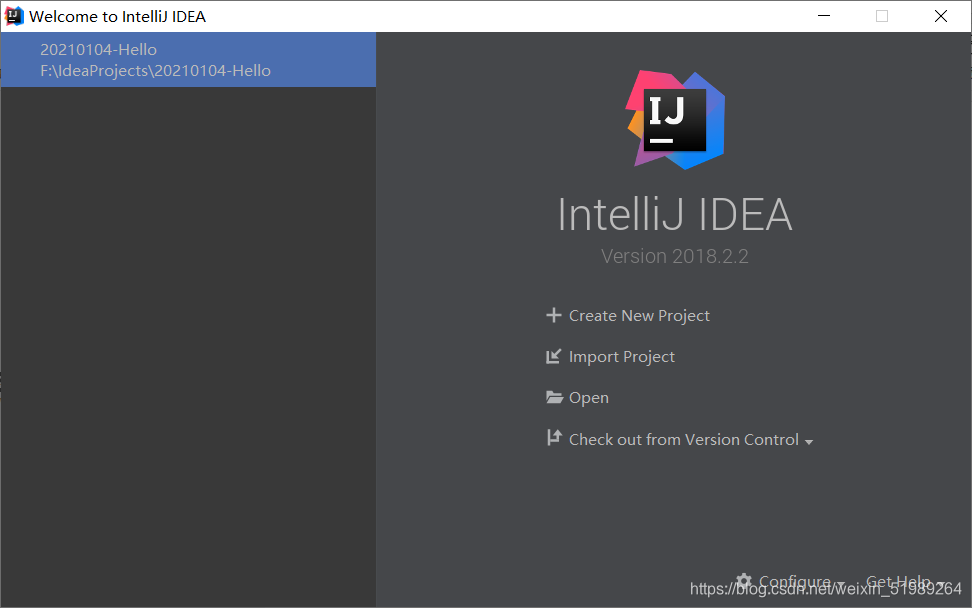
Task: Select Create New Project
Action: tap(639, 315)
